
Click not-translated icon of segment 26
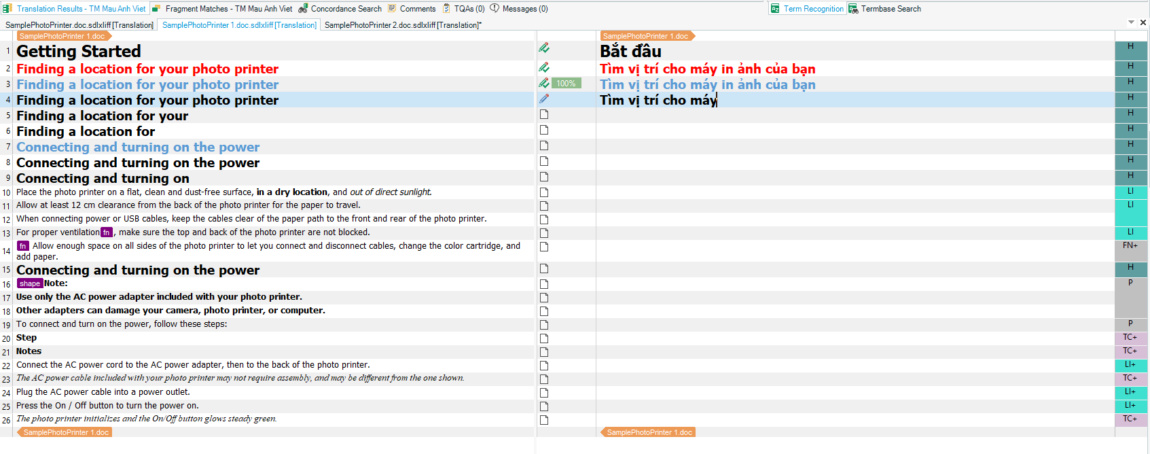(544, 420)
